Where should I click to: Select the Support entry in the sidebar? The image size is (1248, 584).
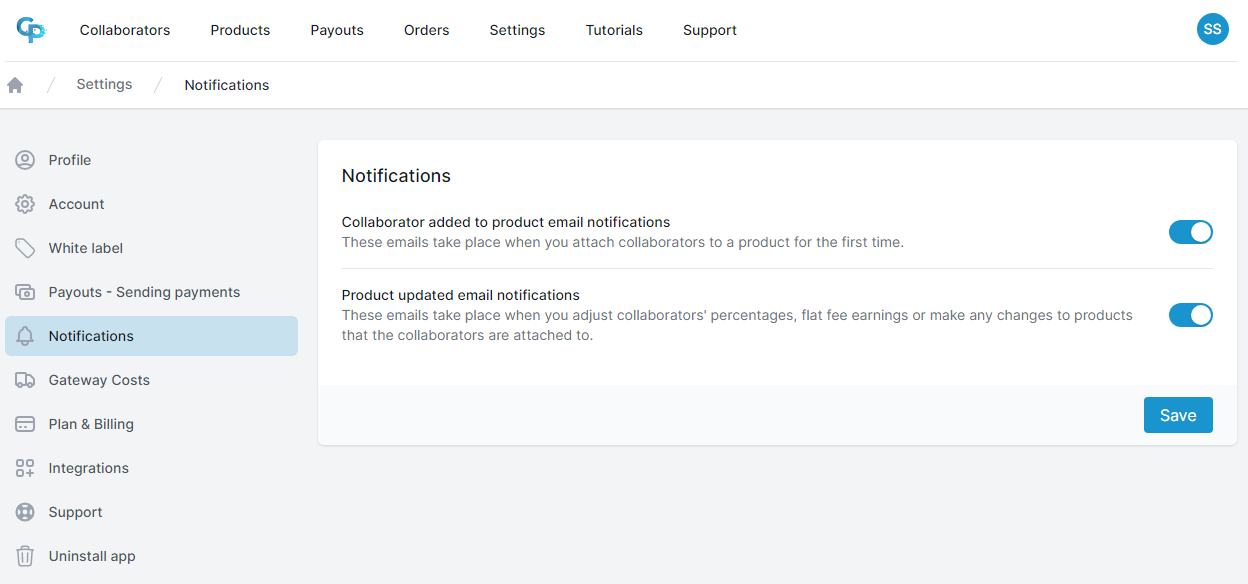click(74, 512)
